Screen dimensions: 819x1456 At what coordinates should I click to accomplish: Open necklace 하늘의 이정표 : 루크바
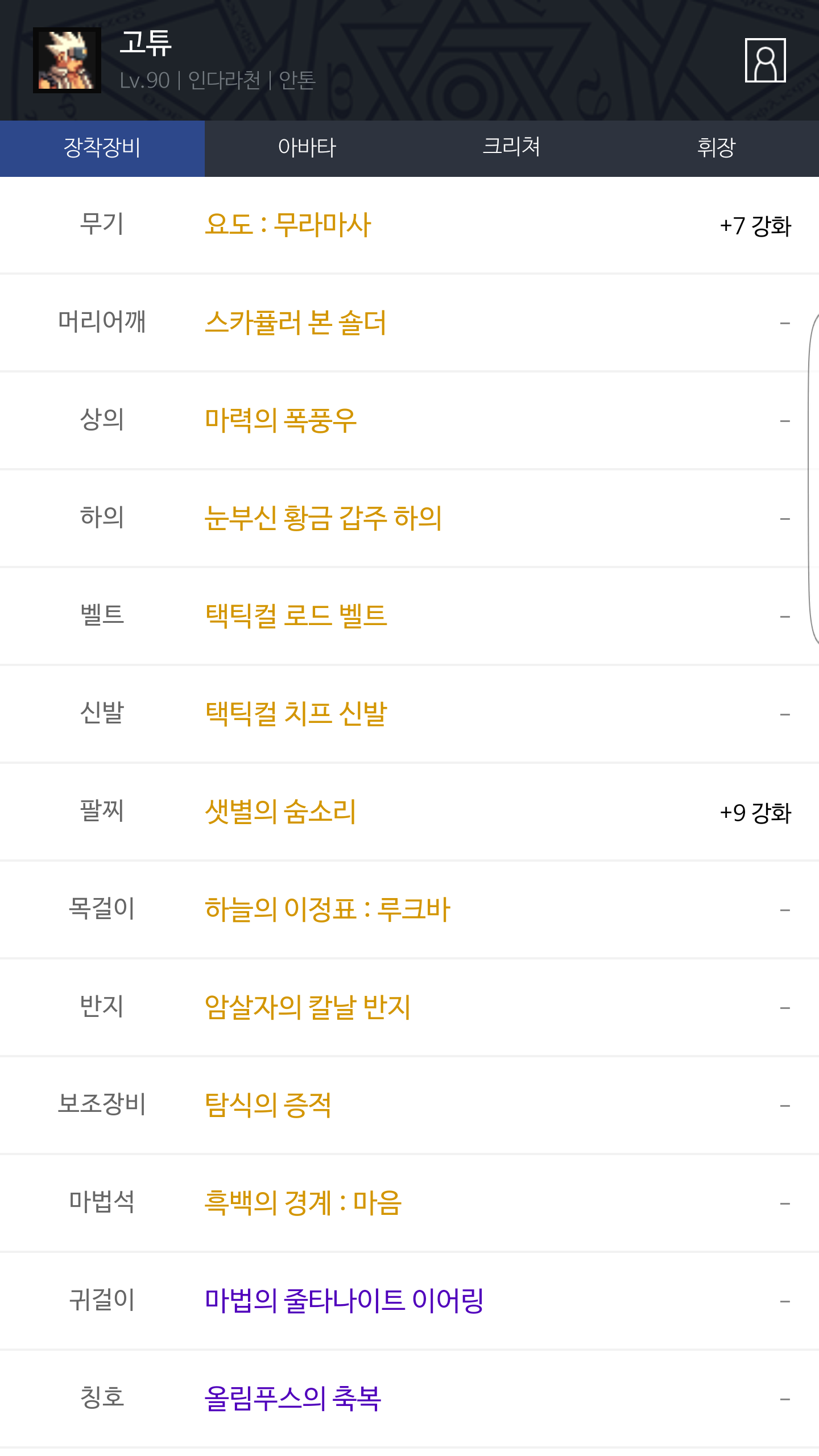click(327, 909)
